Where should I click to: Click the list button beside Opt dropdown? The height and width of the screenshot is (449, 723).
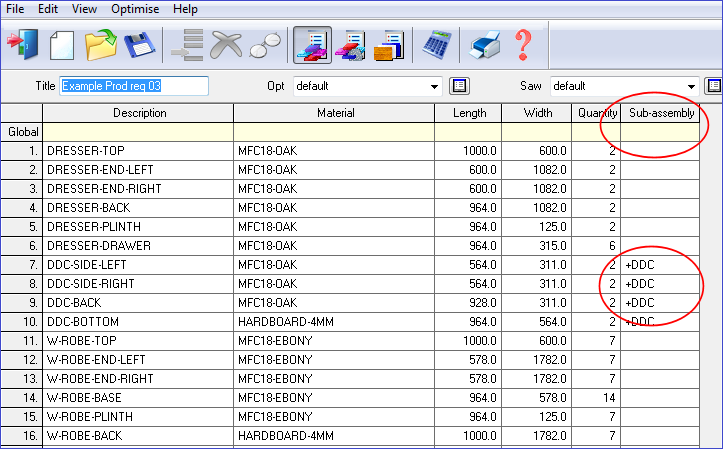tap(459, 86)
